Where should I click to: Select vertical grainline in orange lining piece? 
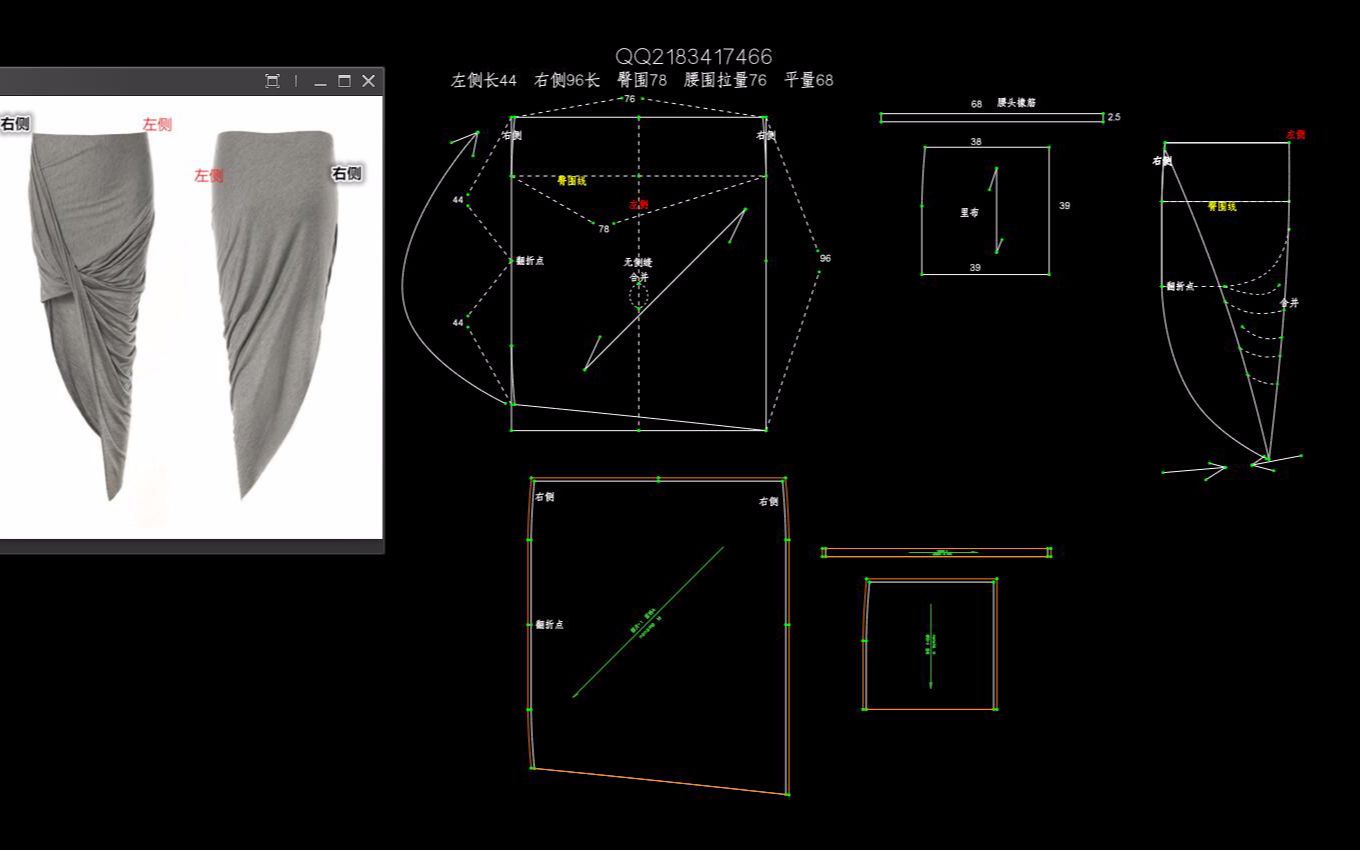point(931,645)
